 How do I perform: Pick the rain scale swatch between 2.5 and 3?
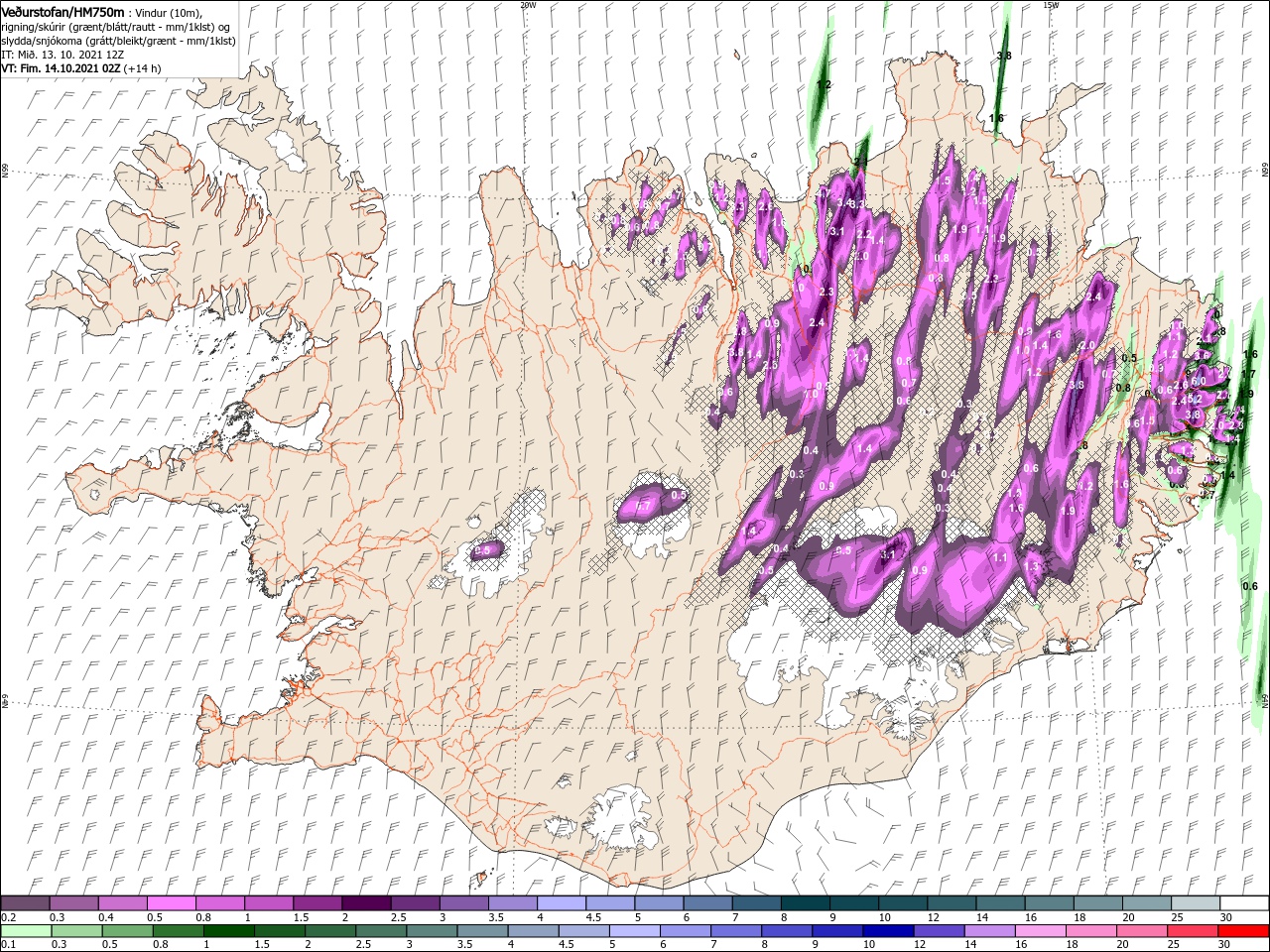(380, 932)
